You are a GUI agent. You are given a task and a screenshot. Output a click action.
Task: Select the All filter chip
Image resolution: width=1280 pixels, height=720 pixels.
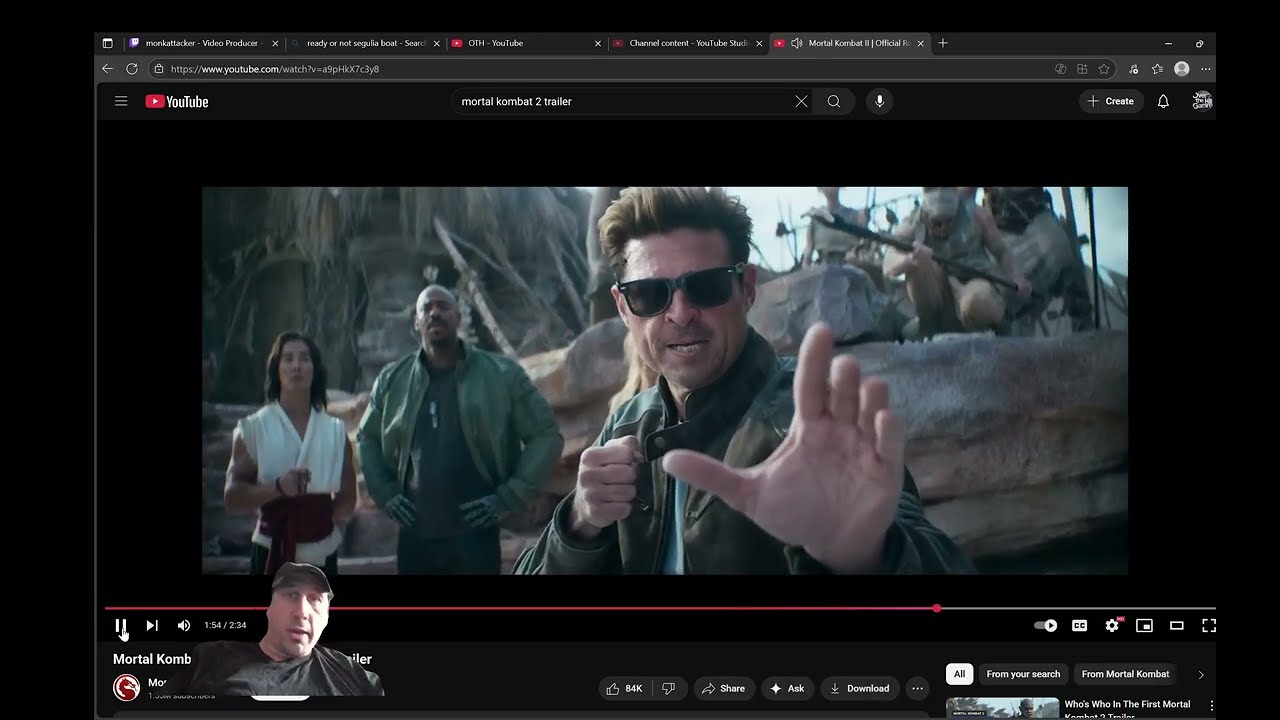[x=959, y=674]
